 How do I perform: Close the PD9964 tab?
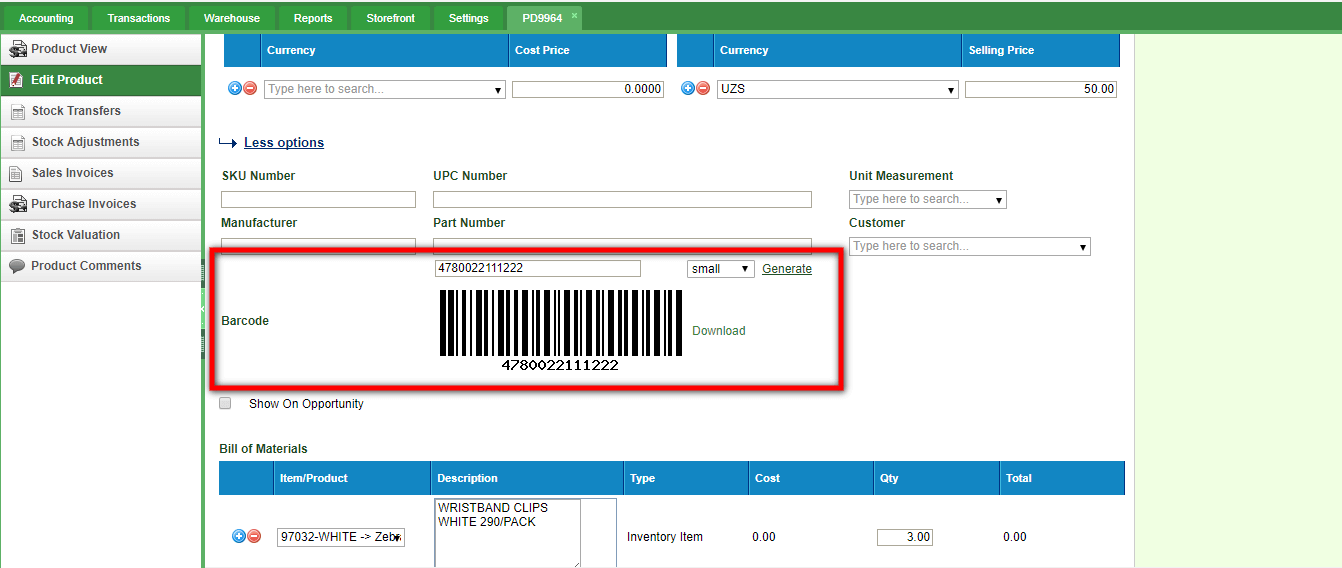[x=574, y=16]
